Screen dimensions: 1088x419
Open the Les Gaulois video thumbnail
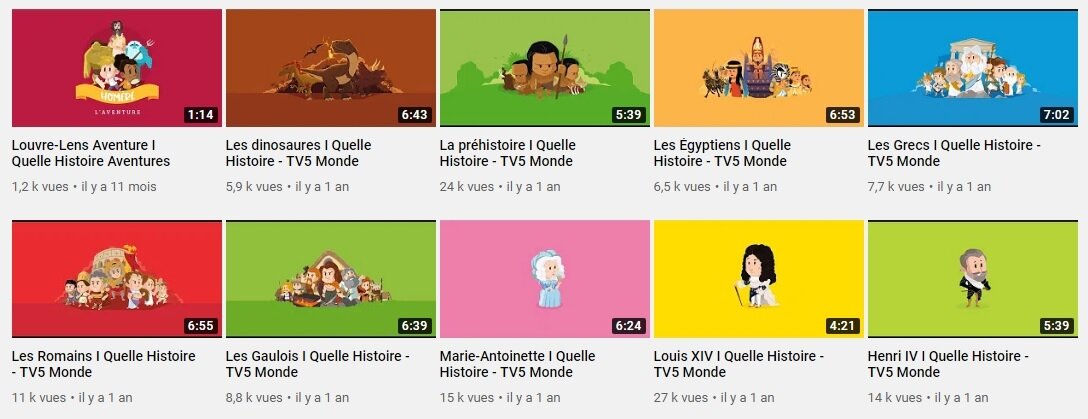coord(331,279)
